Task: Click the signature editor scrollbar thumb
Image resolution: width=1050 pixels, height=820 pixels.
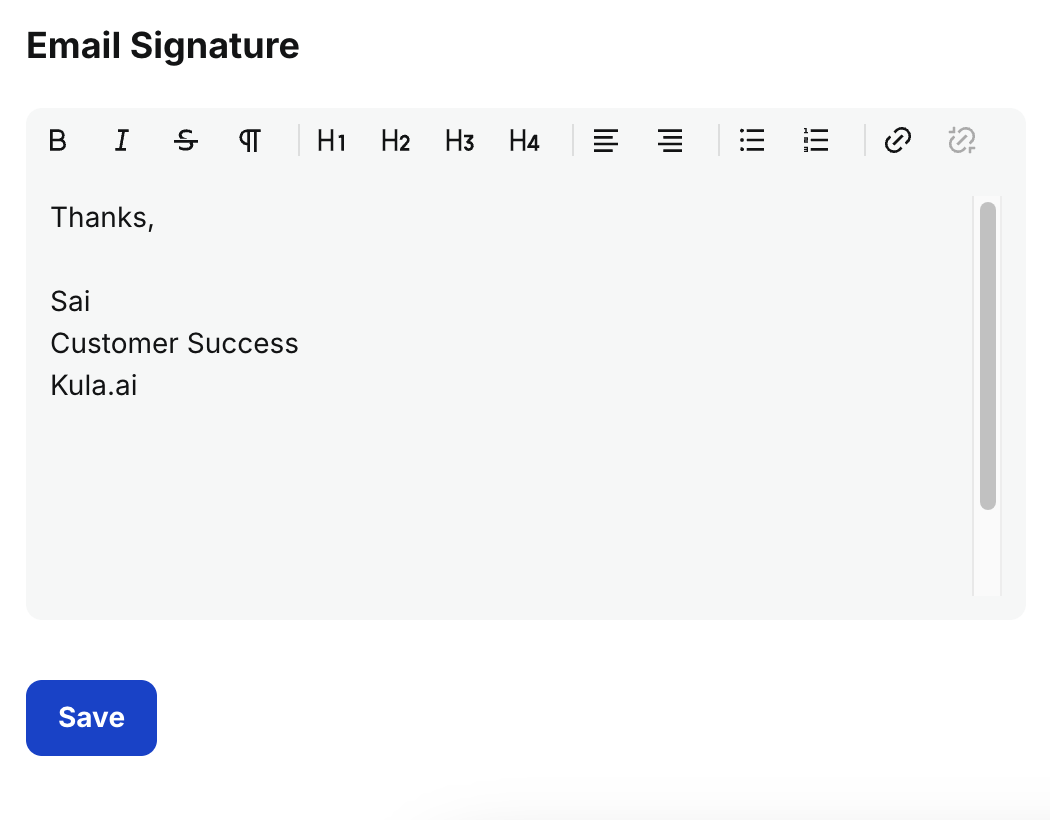Action: (x=987, y=355)
